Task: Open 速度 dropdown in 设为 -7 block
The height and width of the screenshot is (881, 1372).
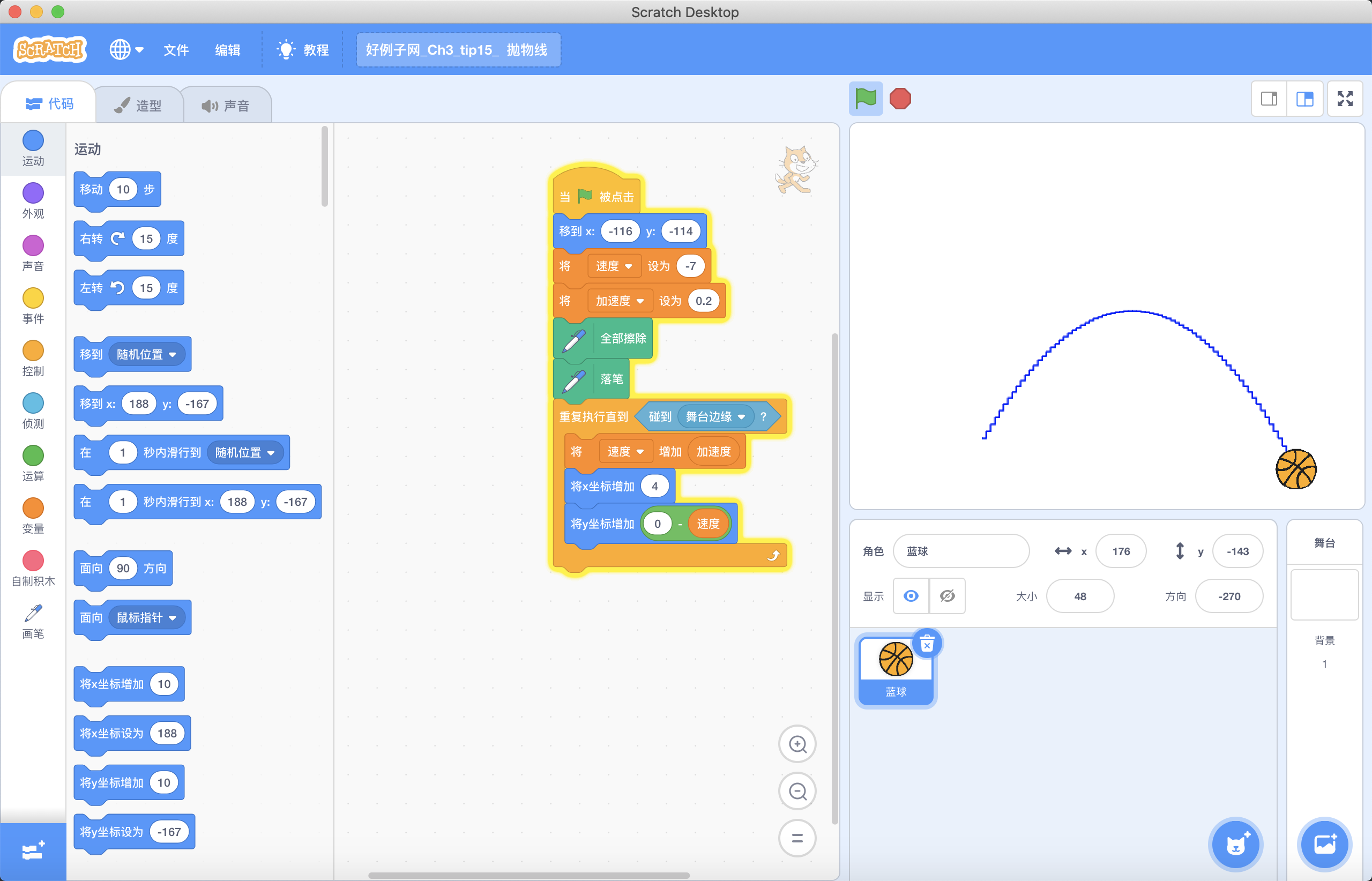Action: click(x=614, y=266)
